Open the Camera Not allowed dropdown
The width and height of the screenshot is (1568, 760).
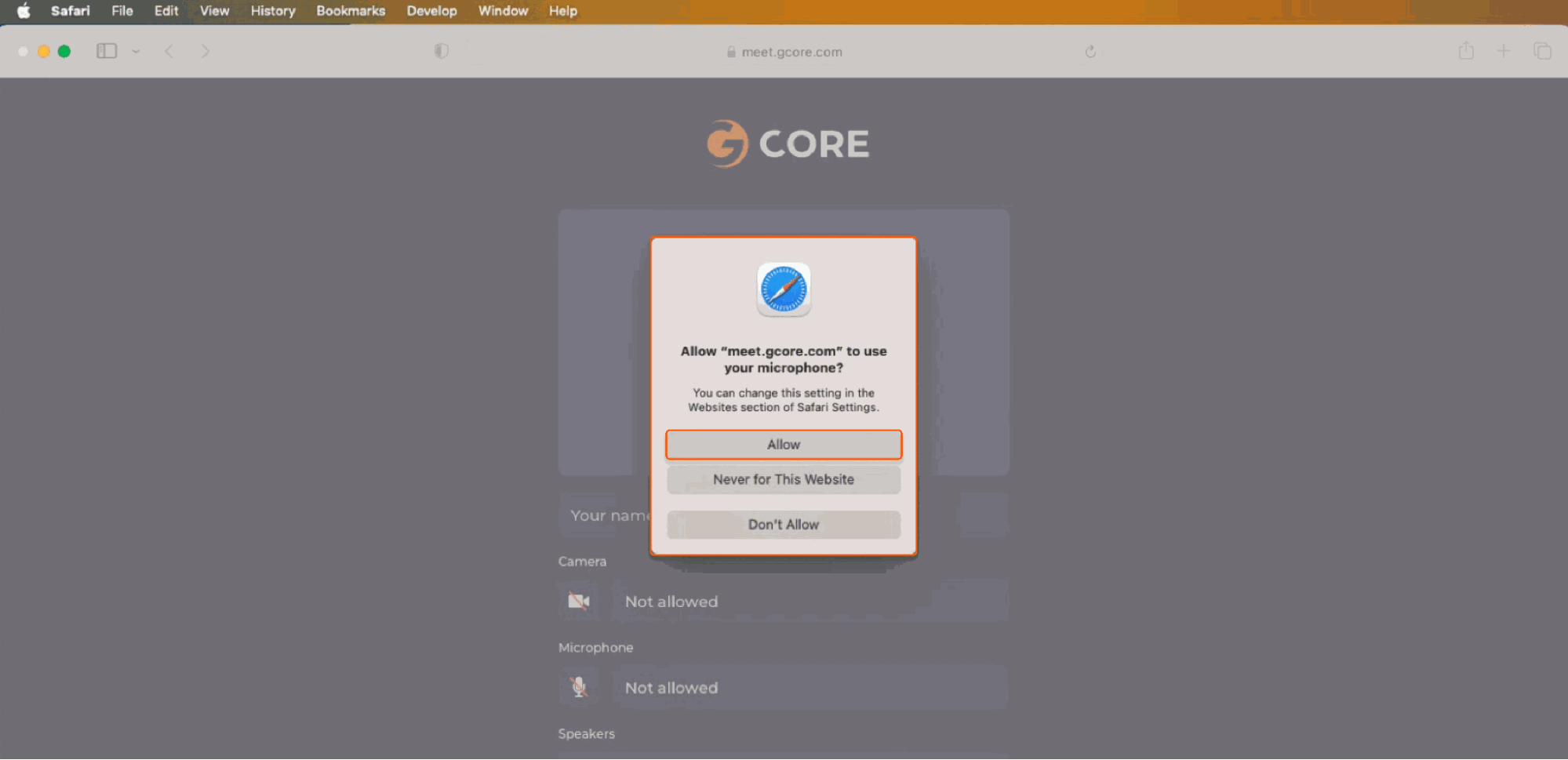(x=810, y=602)
